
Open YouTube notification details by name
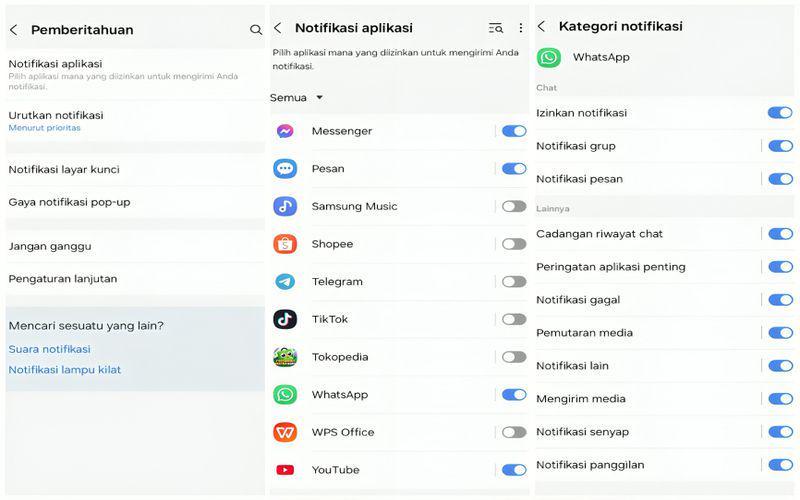[336, 470]
